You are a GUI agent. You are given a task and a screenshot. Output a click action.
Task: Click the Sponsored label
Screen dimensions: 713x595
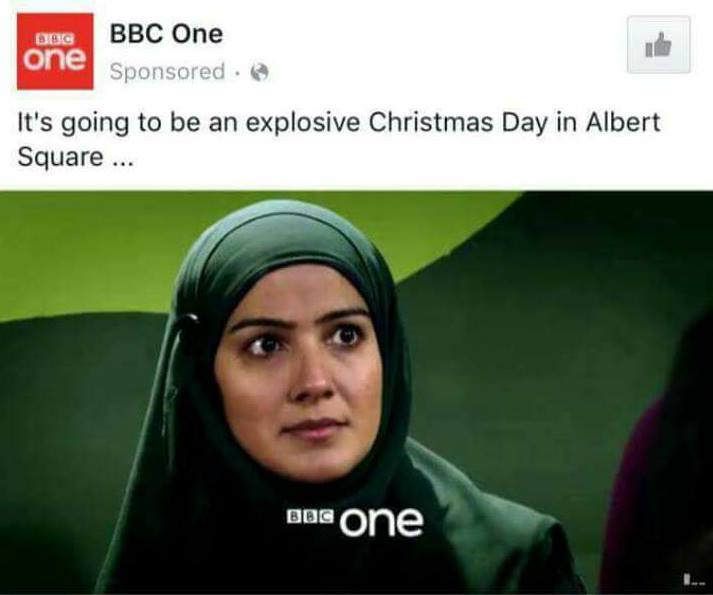click(x=167, y=71)
